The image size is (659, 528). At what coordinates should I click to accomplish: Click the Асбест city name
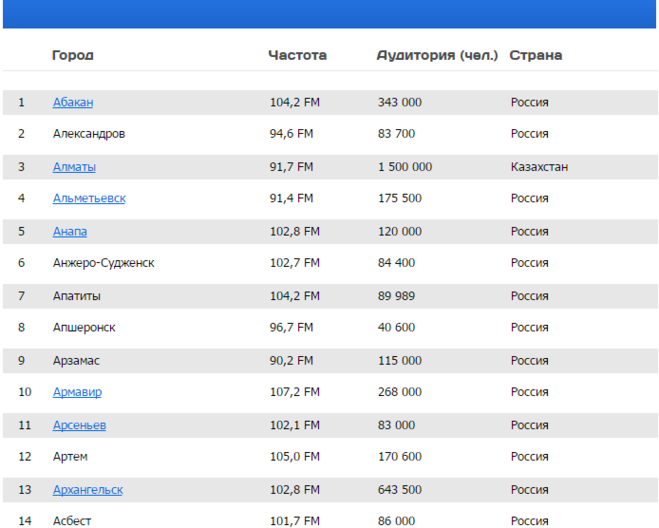tap(72, 521)
